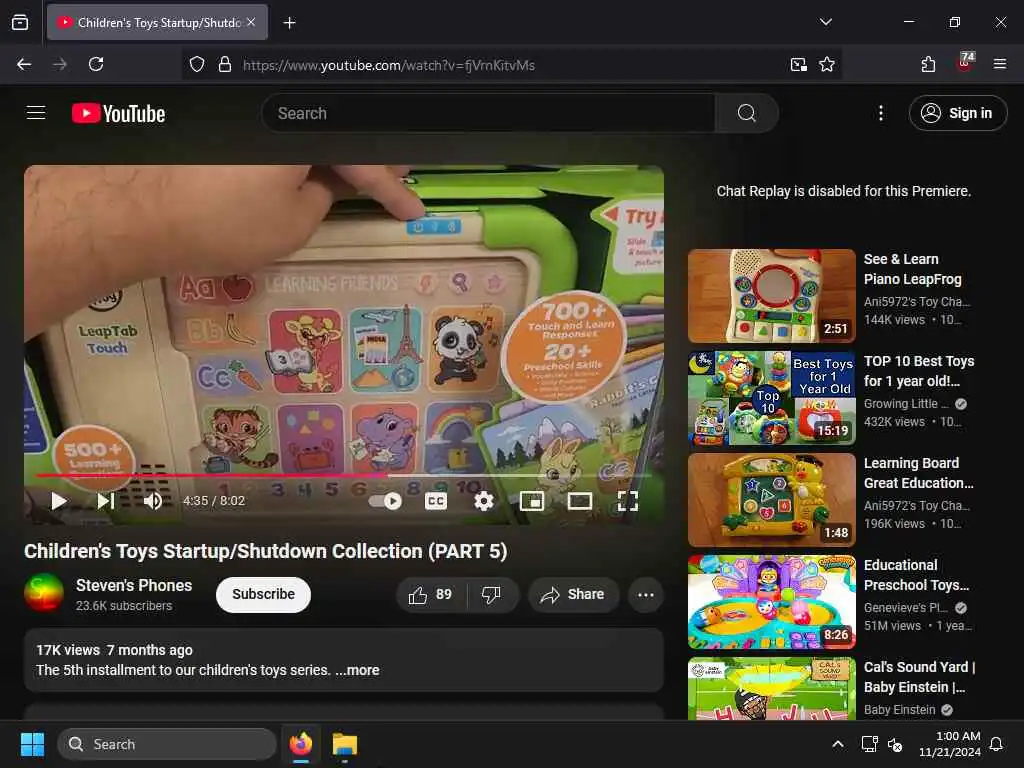Open notifications bell in taskbar
Screen dimensions: 1024x768
[996, 744]
